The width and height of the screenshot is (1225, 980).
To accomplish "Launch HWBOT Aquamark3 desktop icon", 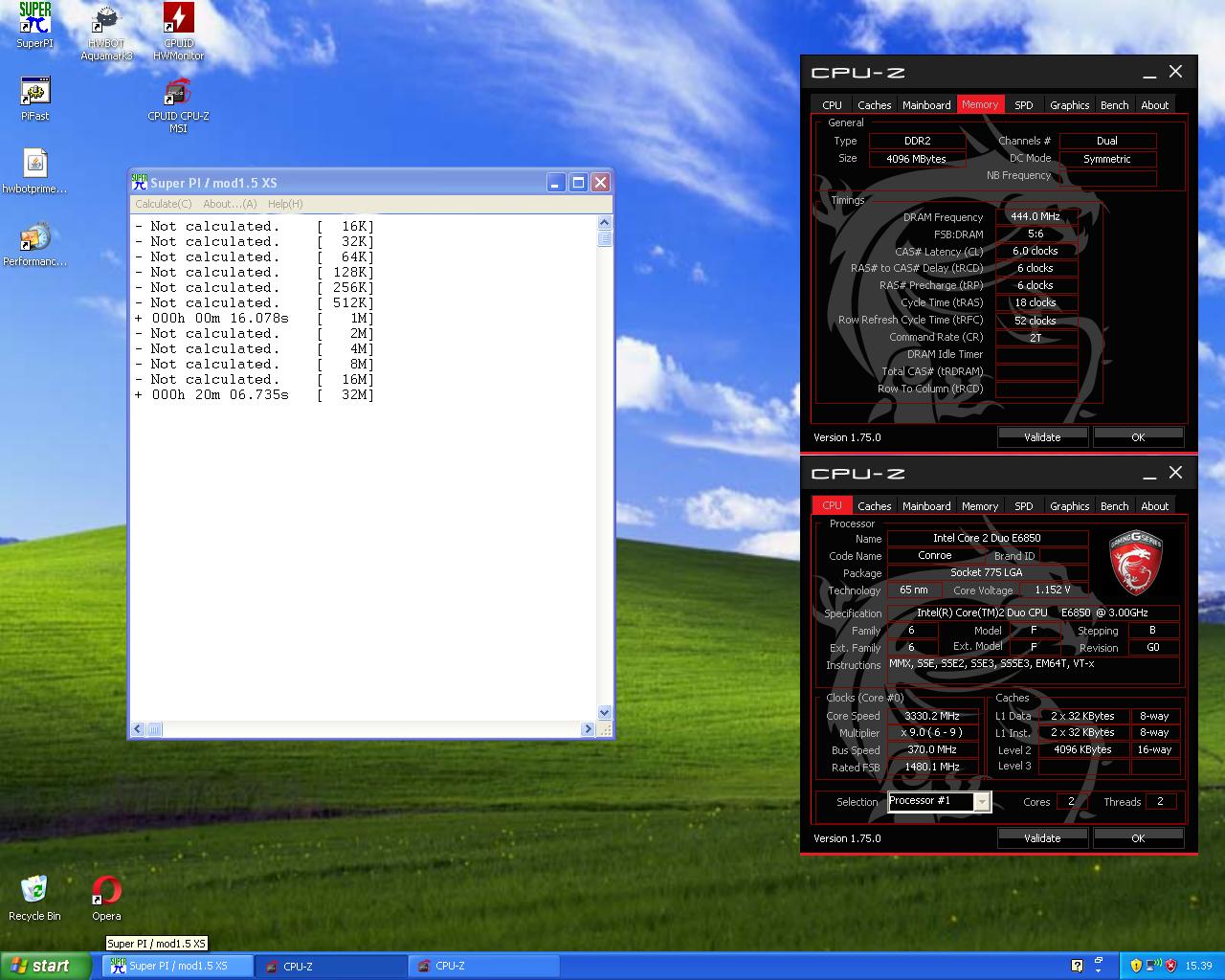I will (106, 32).
